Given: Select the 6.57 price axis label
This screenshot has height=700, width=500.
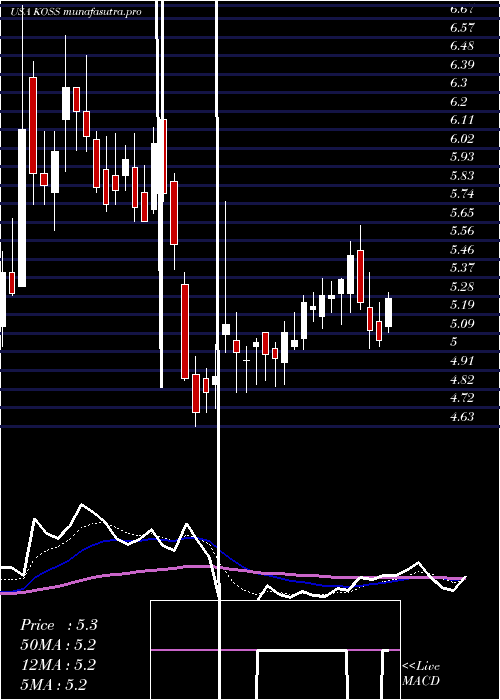Looking at the screenshot, I should click(462, 28).
